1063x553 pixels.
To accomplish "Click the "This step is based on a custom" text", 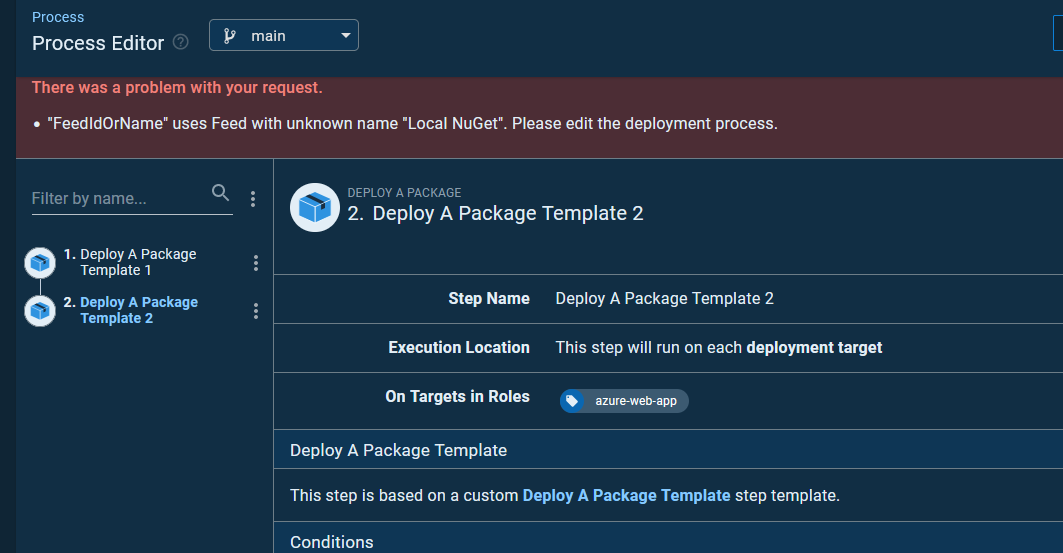I will [x=404, y=495].
